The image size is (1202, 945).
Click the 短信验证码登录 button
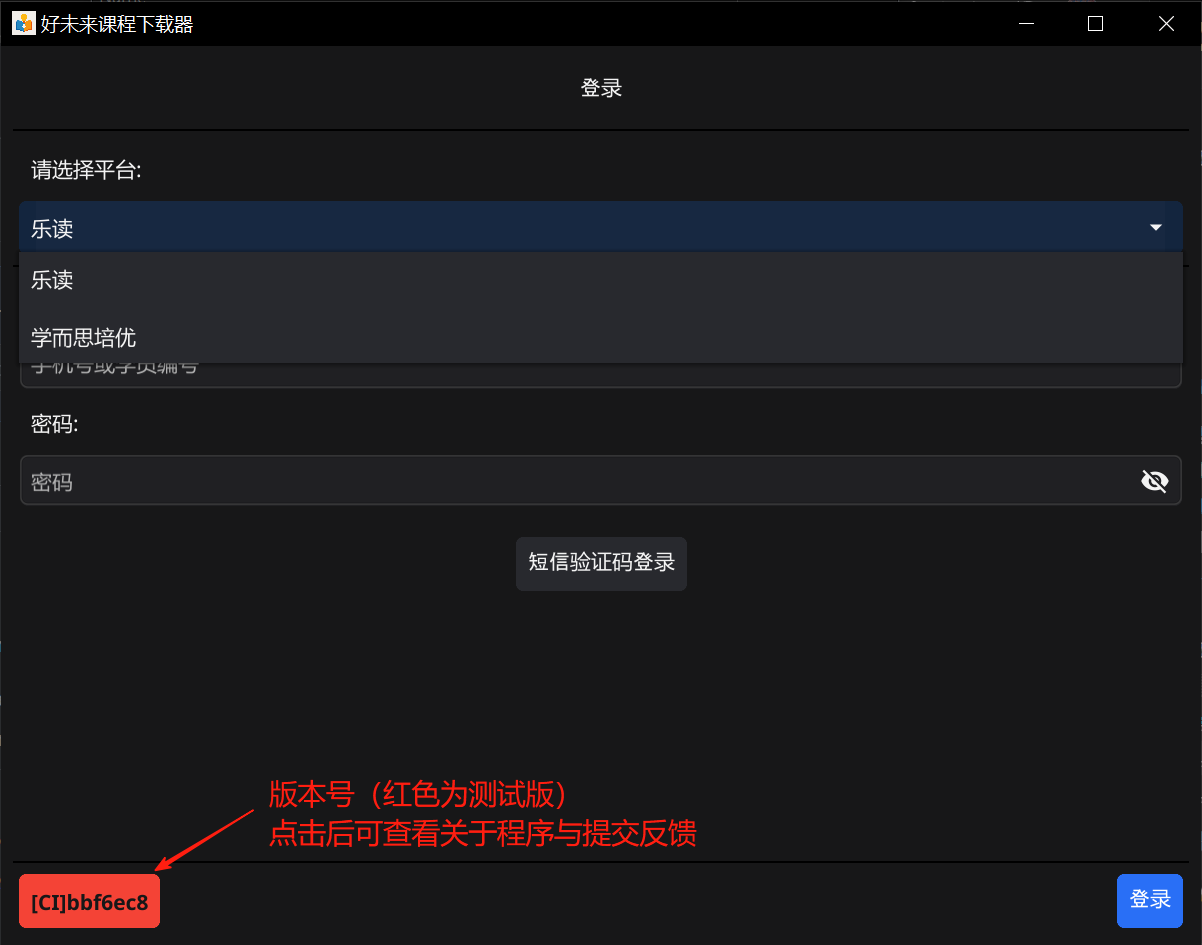[x=601, y=563]
